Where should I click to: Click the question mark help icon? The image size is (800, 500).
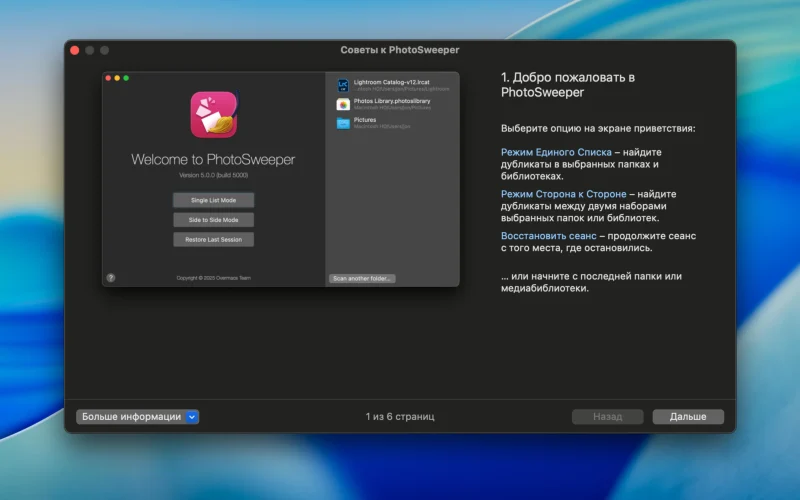pyautogui.click(x=111, y=278)
